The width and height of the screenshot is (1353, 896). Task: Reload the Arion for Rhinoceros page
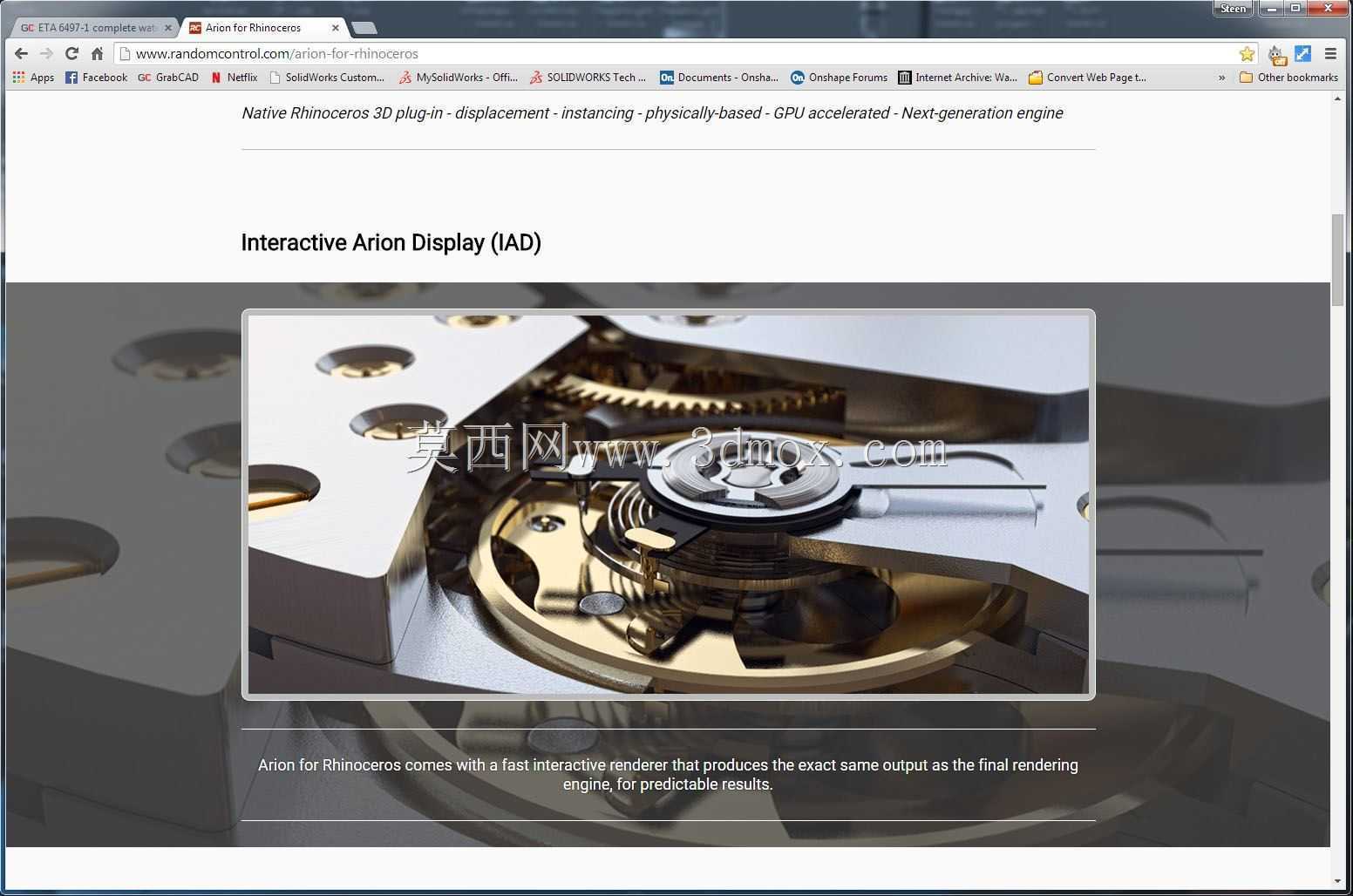(72, 53)
